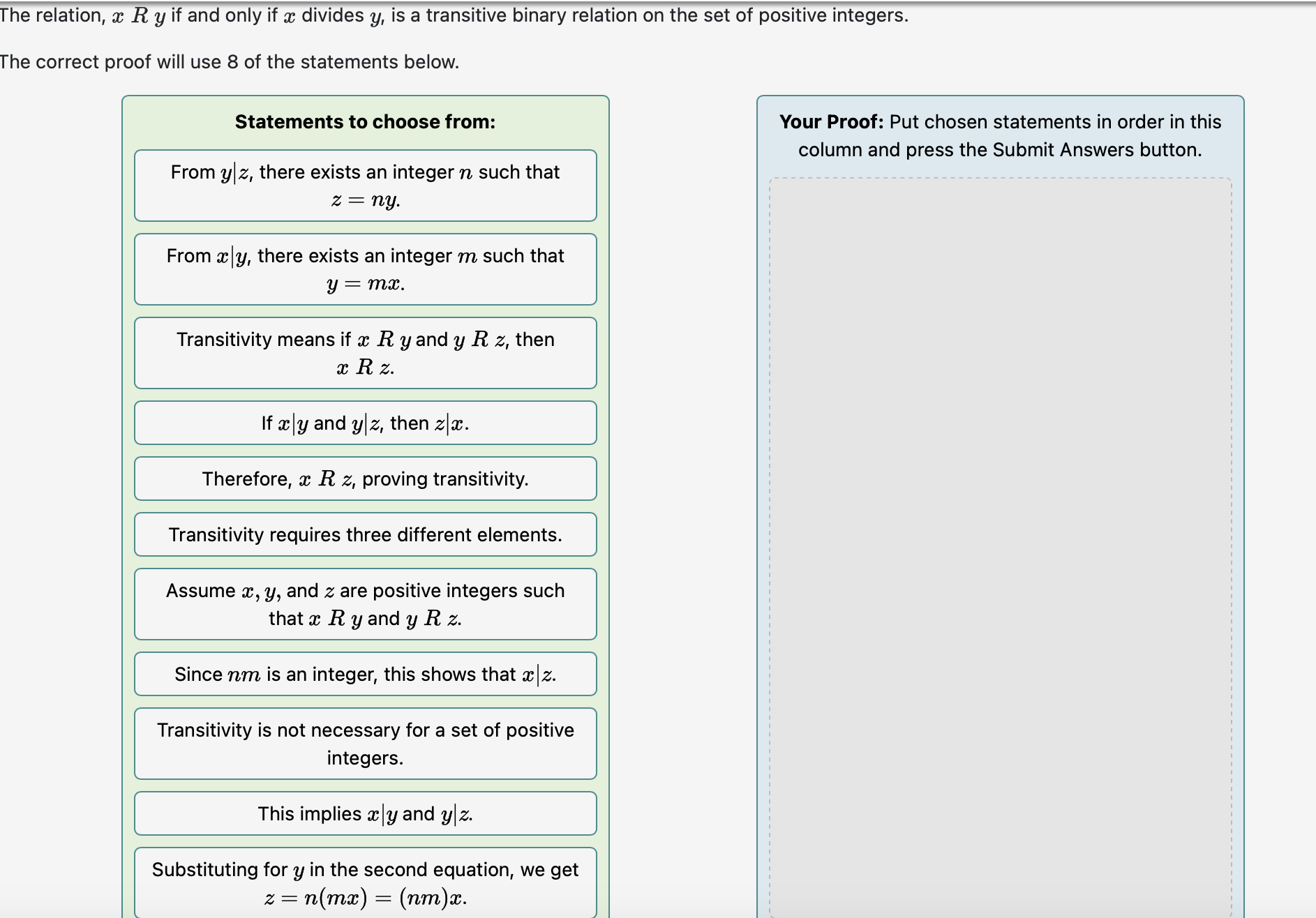
Task: Choose the 'Therefore, x R z' conclusion statement
Action: pos(365,479)
